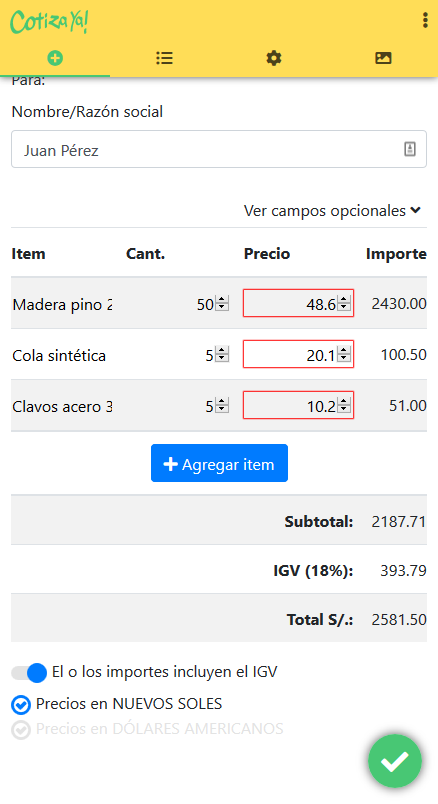
Task: Click the contact picker icon in name field
Action: tap(410, 149)
